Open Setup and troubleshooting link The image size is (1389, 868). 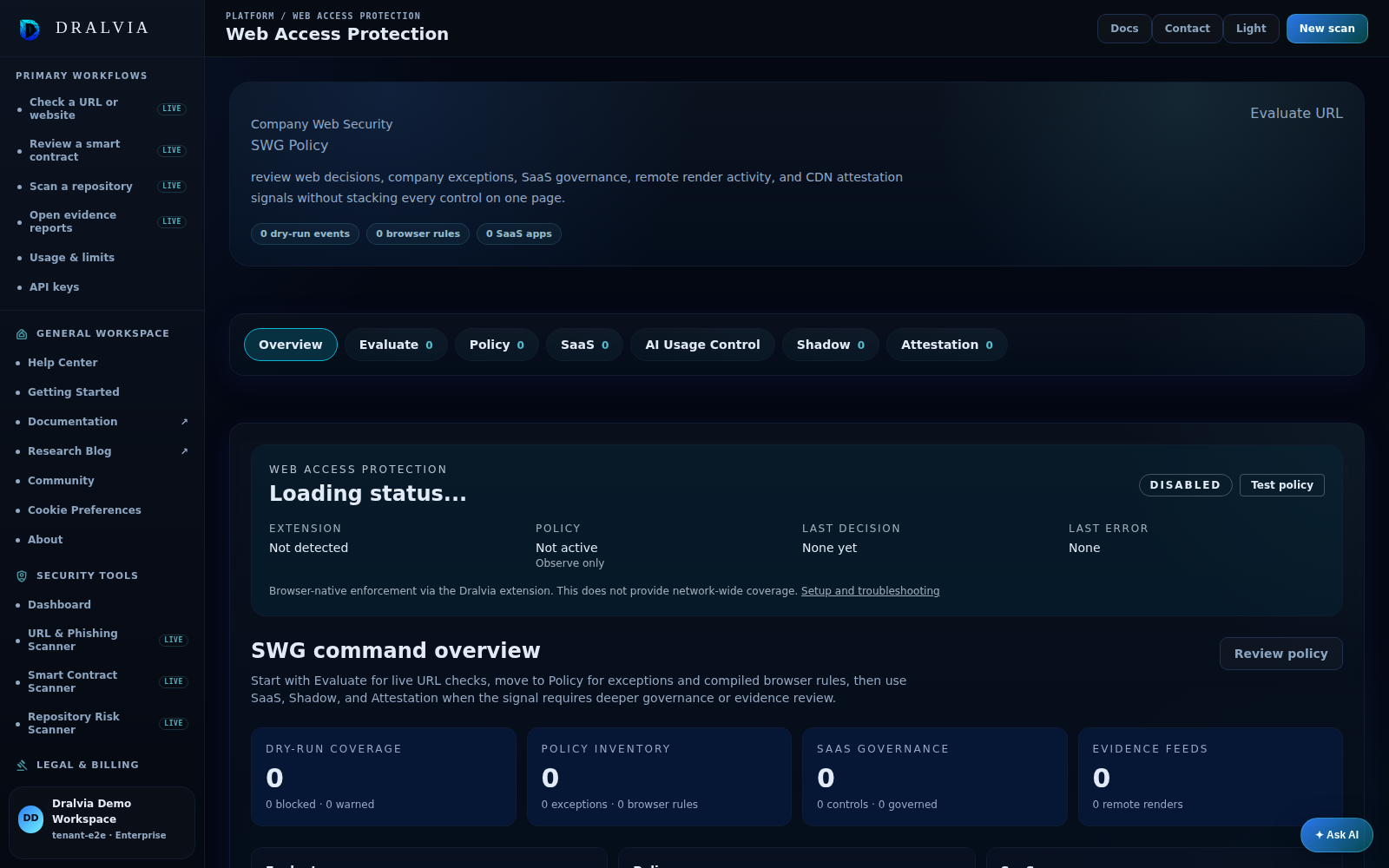[x=870, y=591]
